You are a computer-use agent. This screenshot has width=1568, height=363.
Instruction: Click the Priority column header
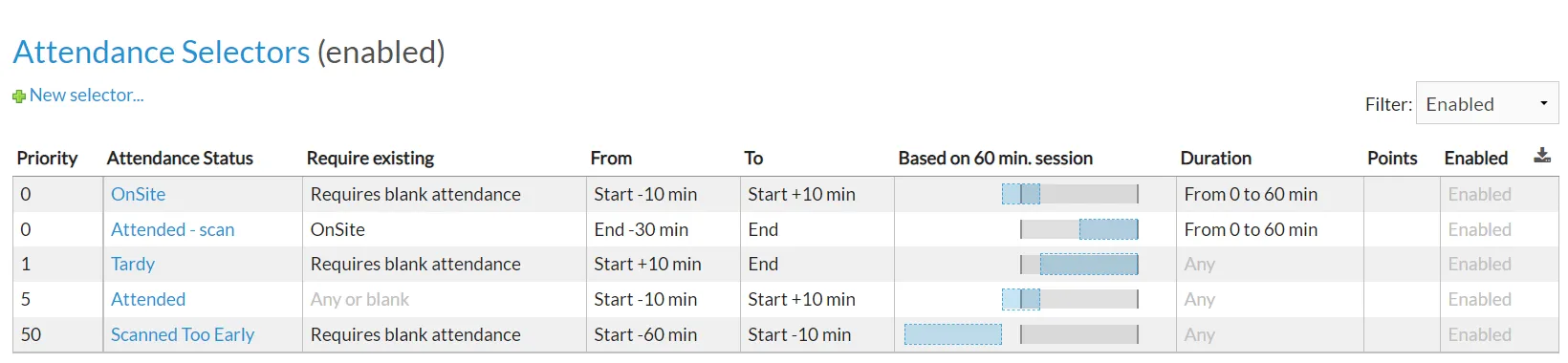(47, 158)
